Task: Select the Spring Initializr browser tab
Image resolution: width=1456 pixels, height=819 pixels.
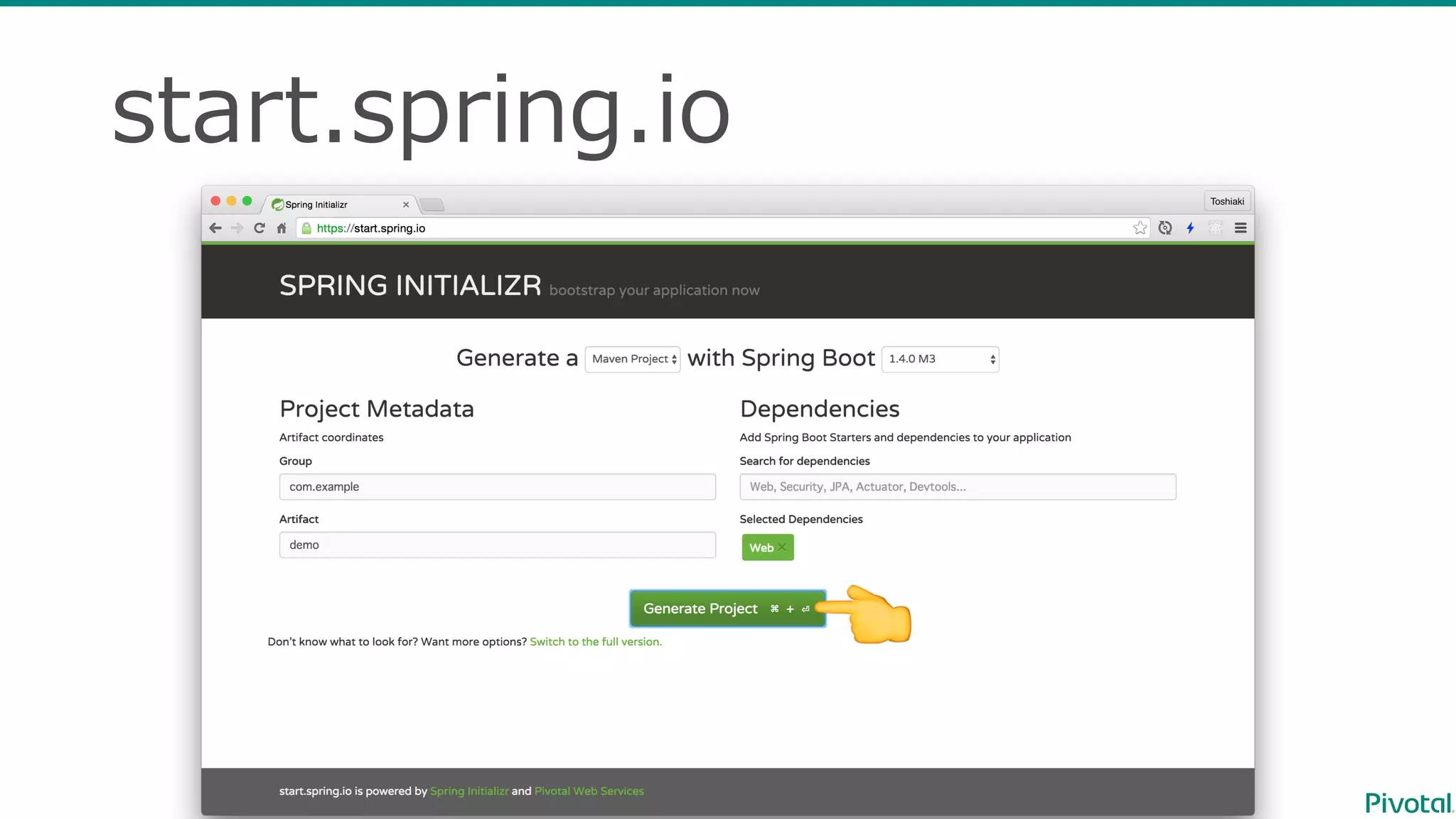Action: point(338,205)
